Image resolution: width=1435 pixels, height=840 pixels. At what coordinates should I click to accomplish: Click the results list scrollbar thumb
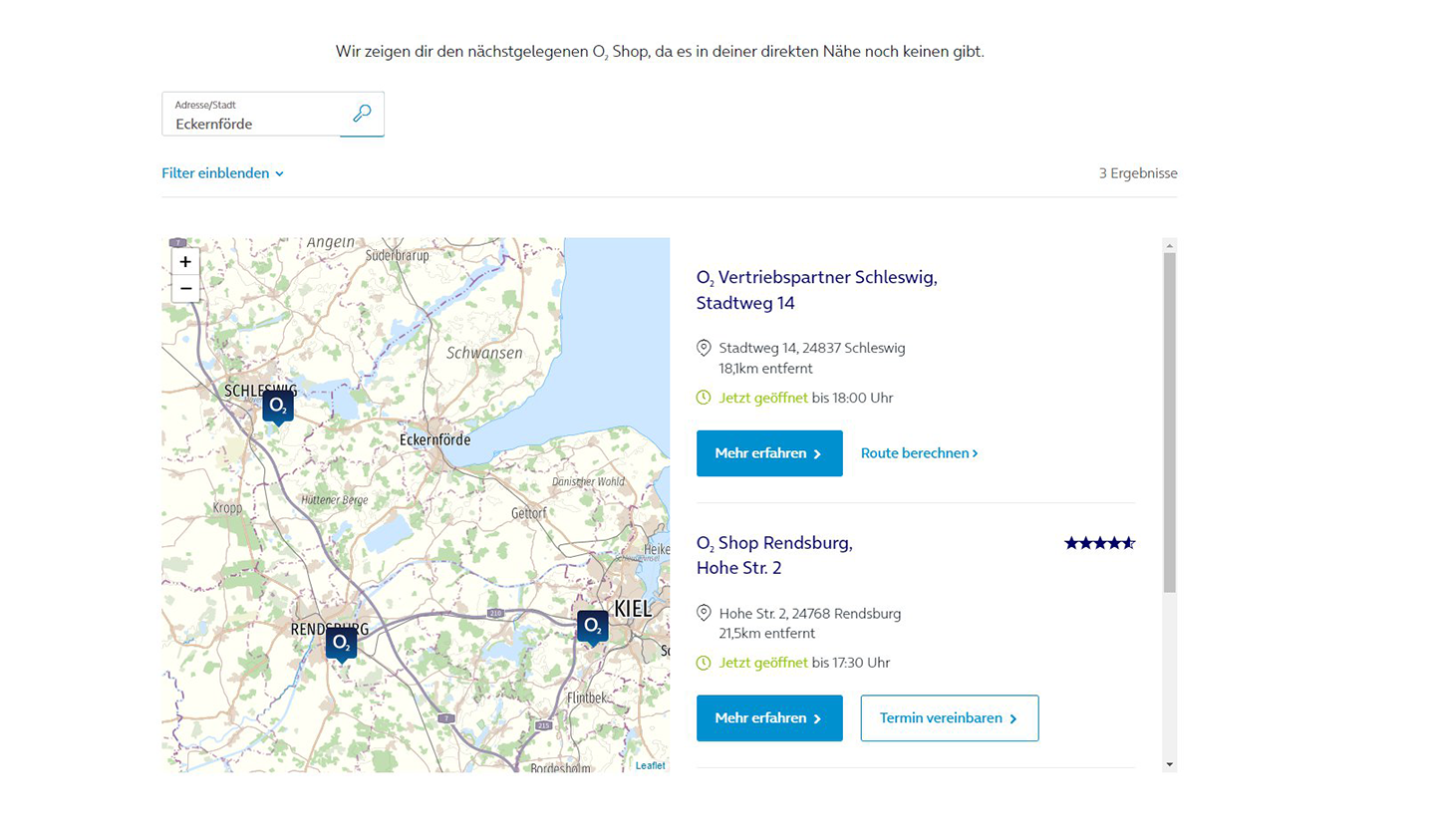[1170, 422]
